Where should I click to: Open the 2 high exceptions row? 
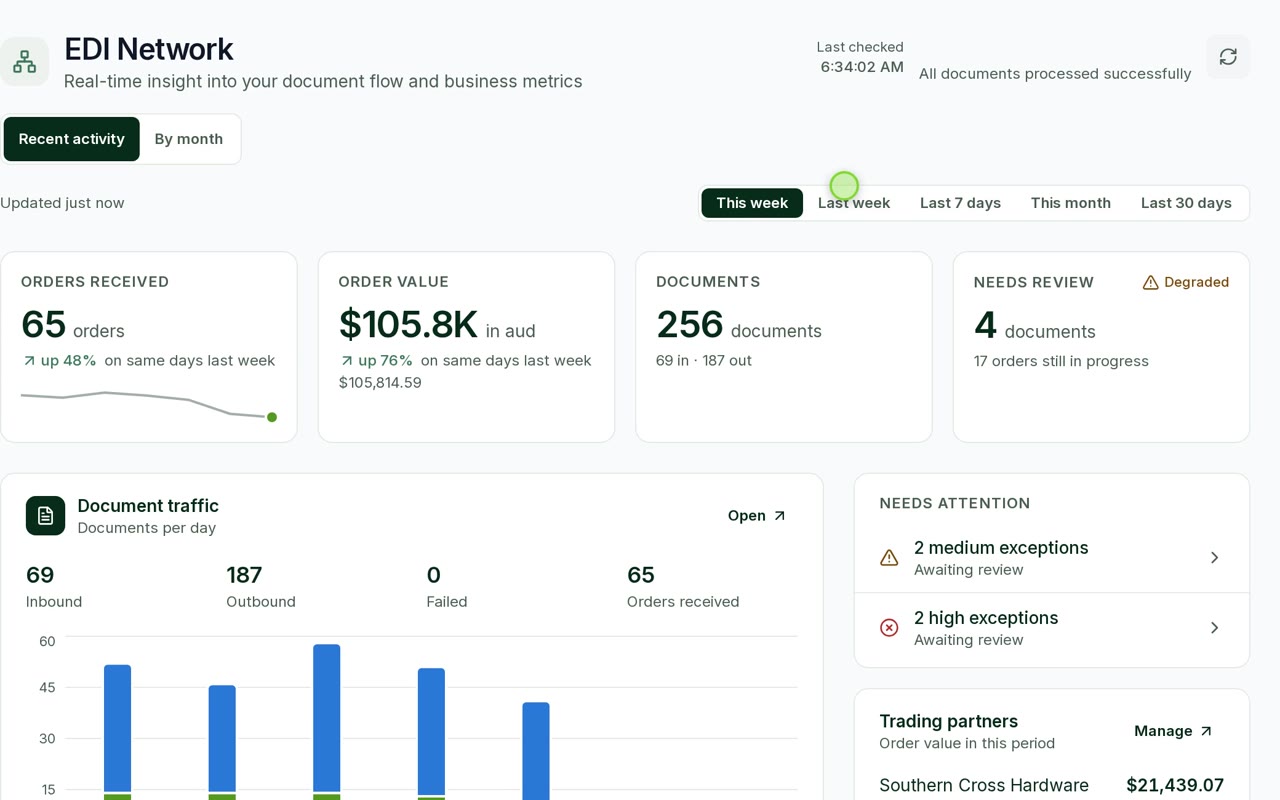(x=1052, y=628)
